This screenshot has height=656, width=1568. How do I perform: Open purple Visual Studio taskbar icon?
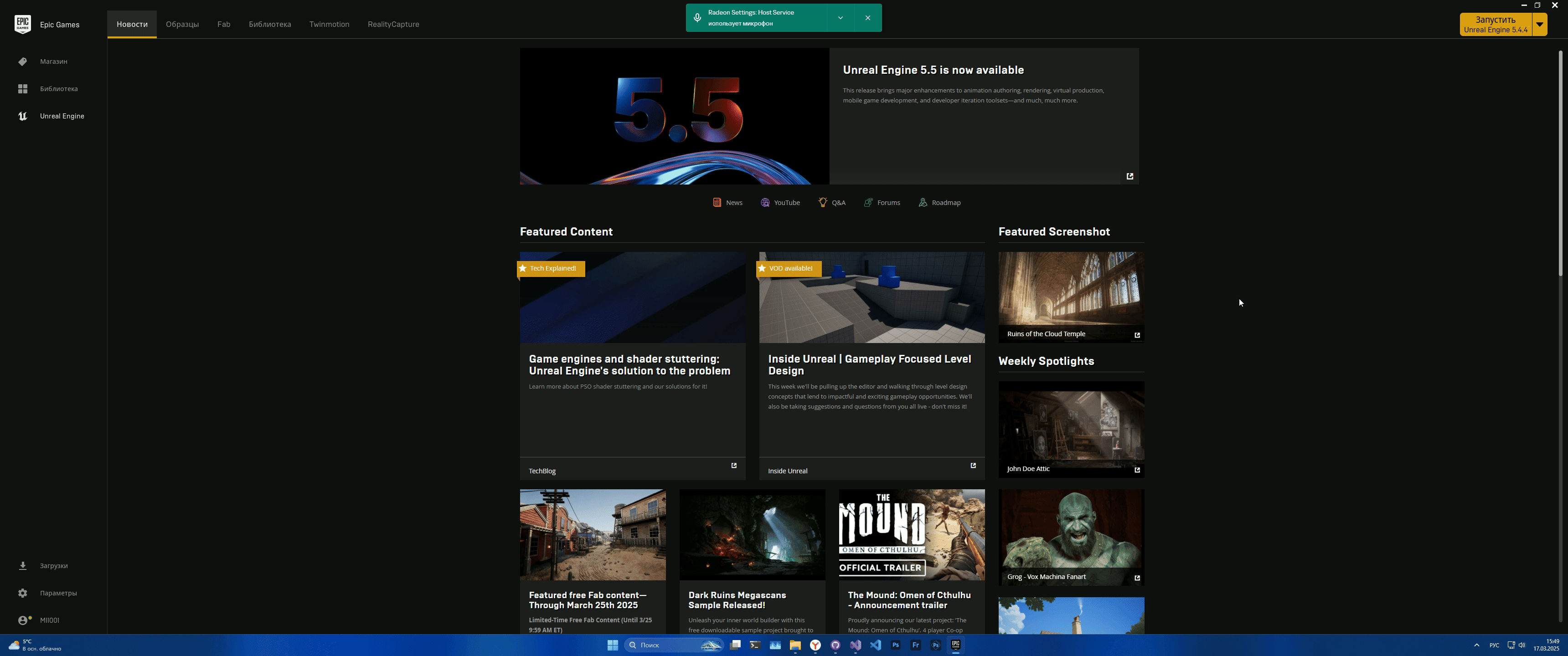[855, 645]
